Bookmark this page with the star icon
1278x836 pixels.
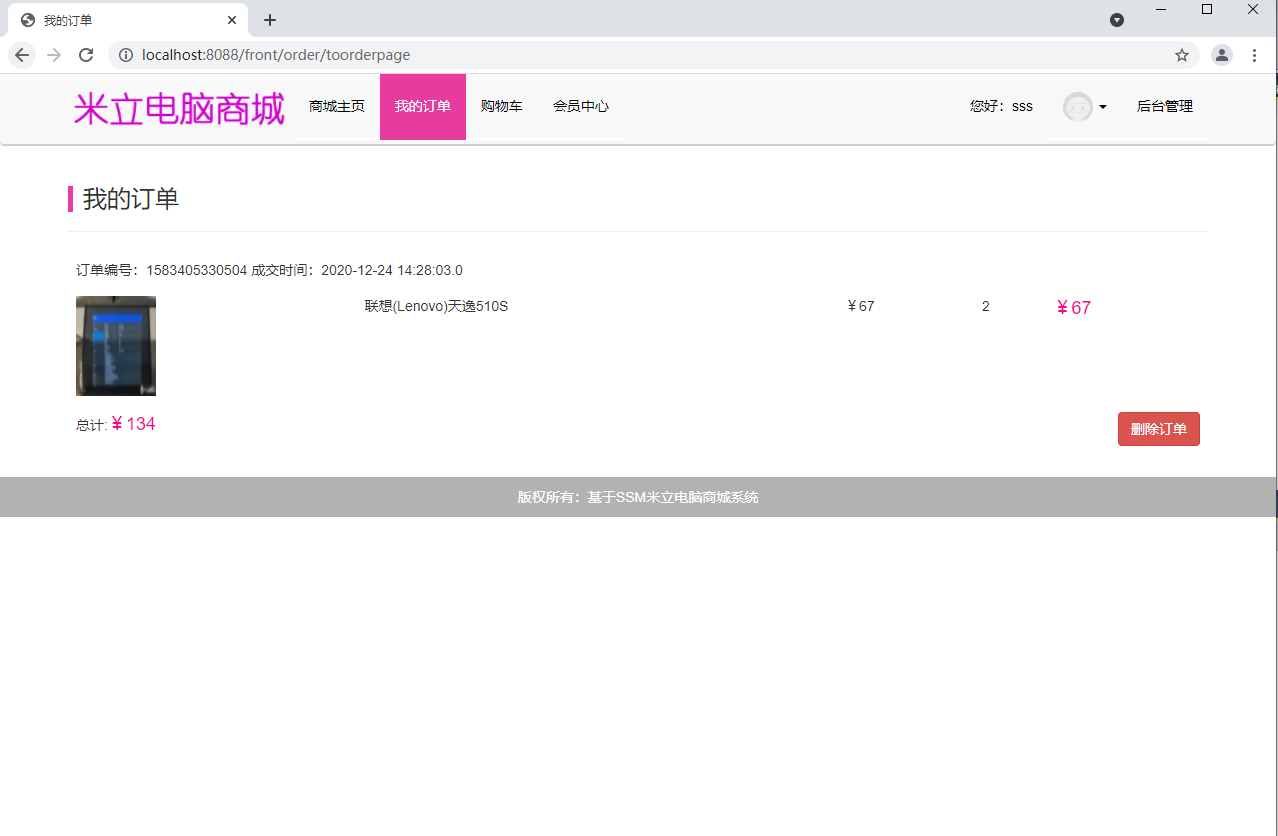point(1182,55)
